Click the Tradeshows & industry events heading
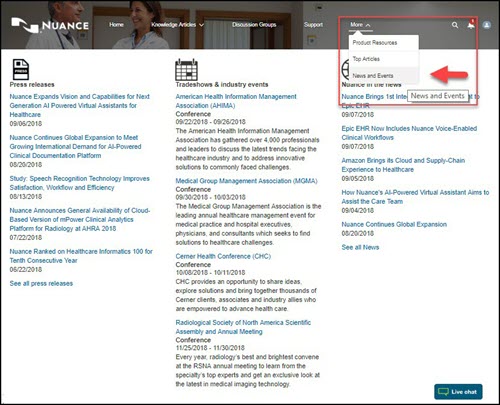Screen dimensions: 500x405 click(222, 85)
